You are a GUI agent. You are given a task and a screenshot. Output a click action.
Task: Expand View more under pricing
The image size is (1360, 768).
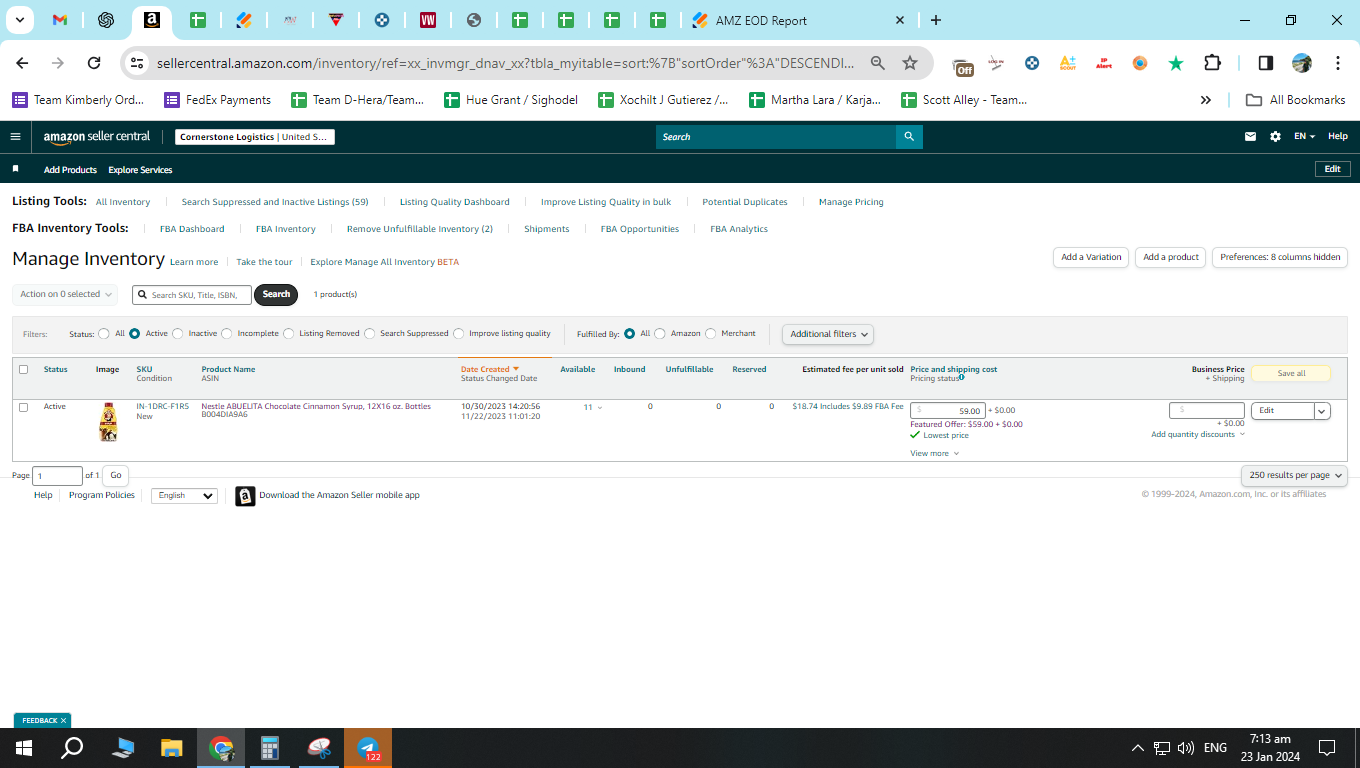pyautogui.click(x=934, y=454)
